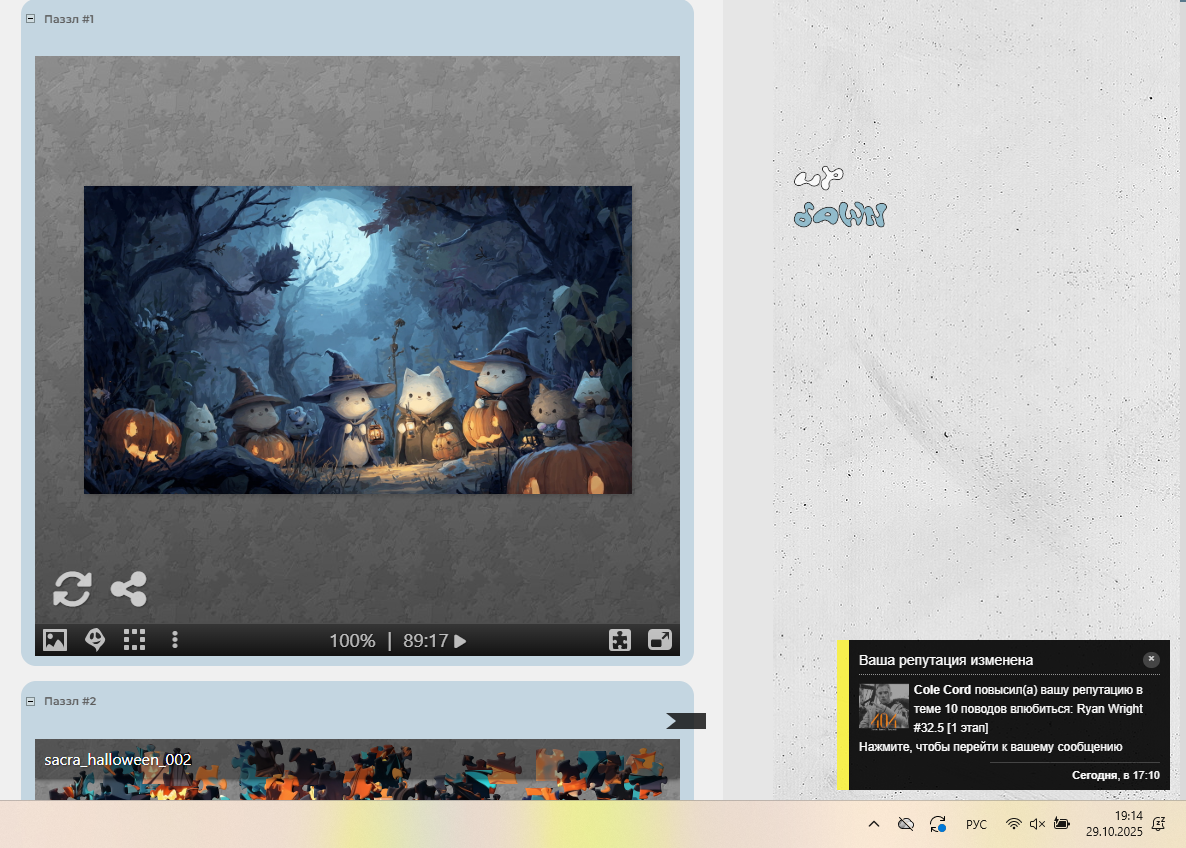Switch the РУС keyboard language indicator
This screenshot has width=1186, height=848.
click(x=976, y=824)
